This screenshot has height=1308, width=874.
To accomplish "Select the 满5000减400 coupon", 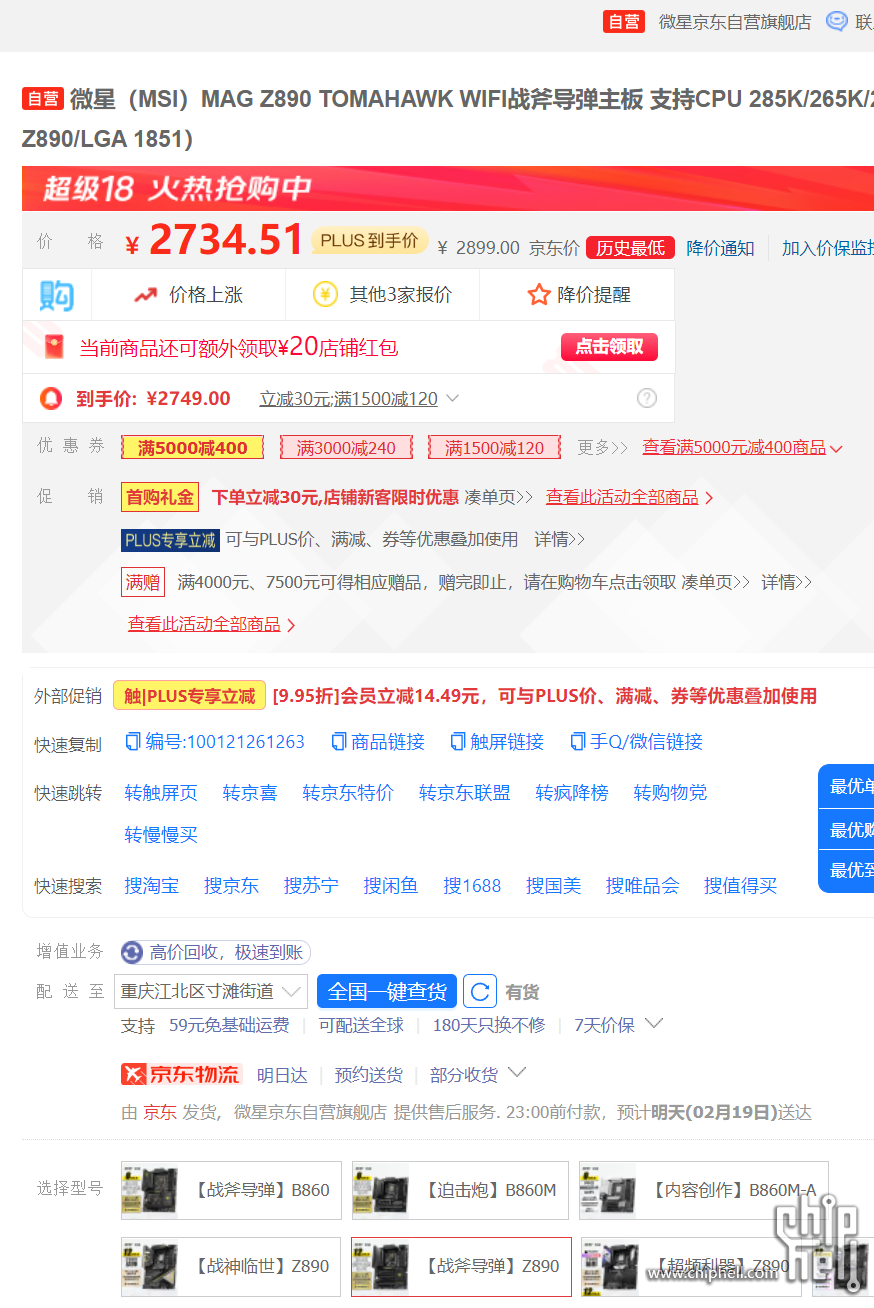I will tap(192, 448).
